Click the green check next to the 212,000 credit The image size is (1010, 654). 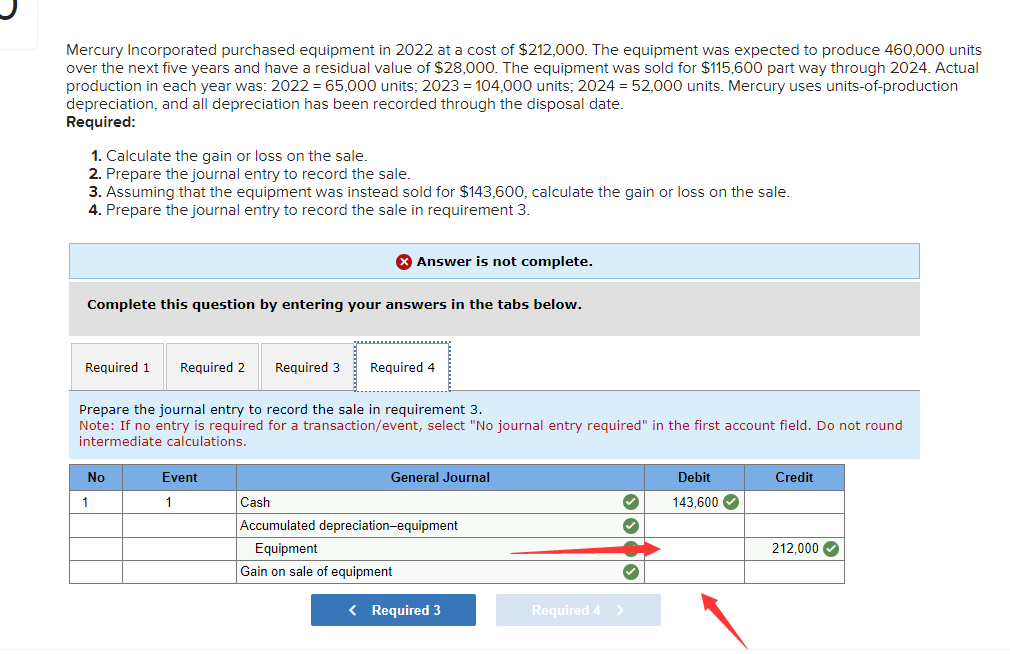pyautogui.click(x=831, y=549)
